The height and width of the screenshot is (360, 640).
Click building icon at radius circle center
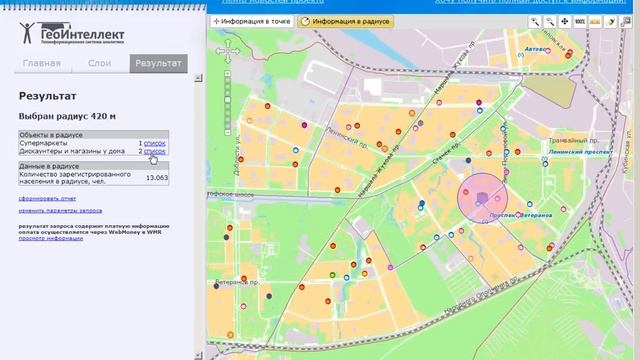[x=482, y=198]
